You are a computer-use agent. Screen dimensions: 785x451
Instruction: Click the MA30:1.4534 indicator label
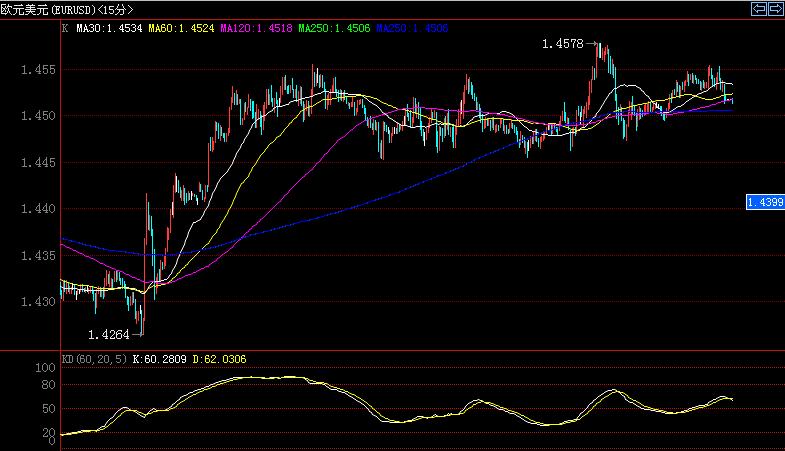tap(109, 29)
